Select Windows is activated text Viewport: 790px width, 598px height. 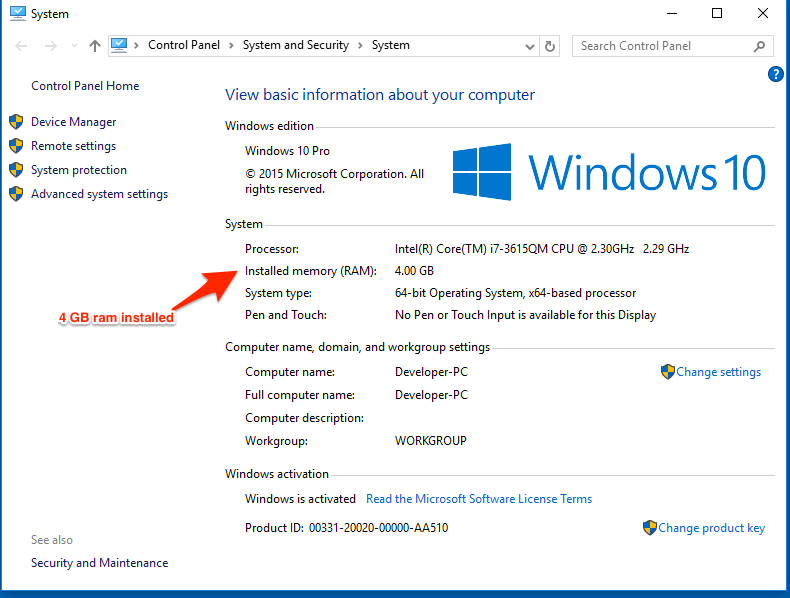[x=300, y=499]
